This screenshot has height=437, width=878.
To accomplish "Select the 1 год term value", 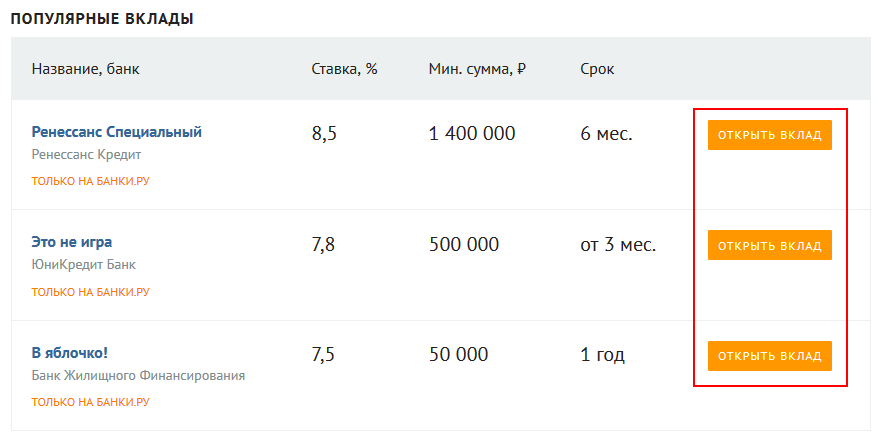I will click(x=603, y=355).
